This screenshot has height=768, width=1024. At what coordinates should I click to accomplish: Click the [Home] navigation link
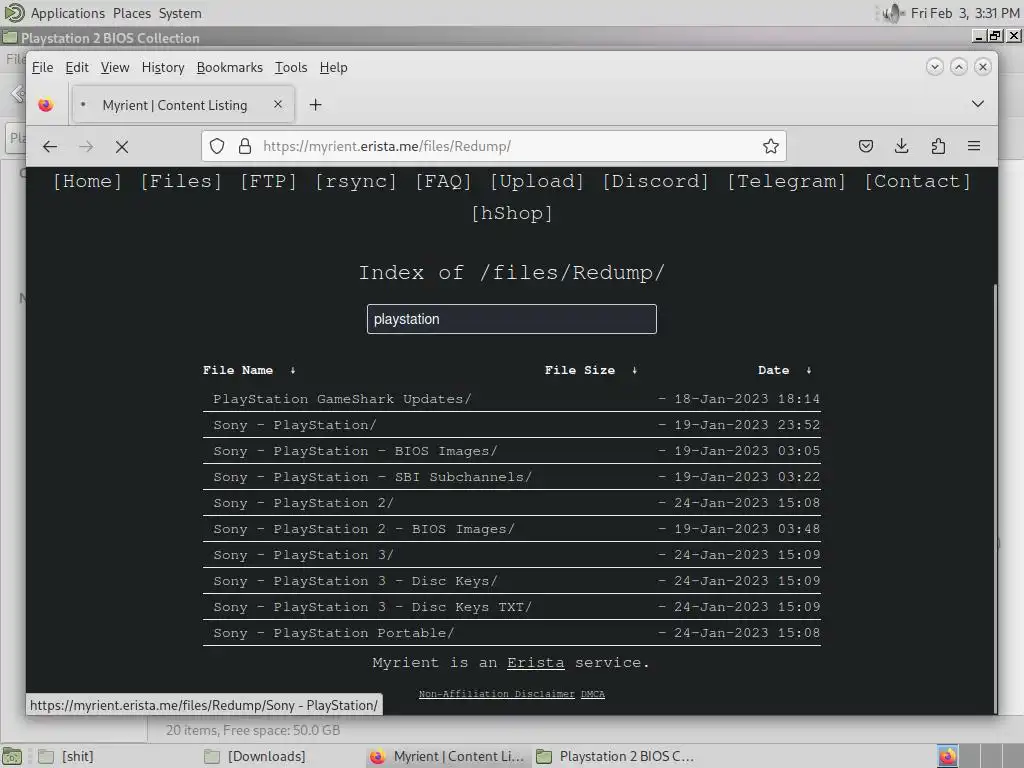click(88, 182)
